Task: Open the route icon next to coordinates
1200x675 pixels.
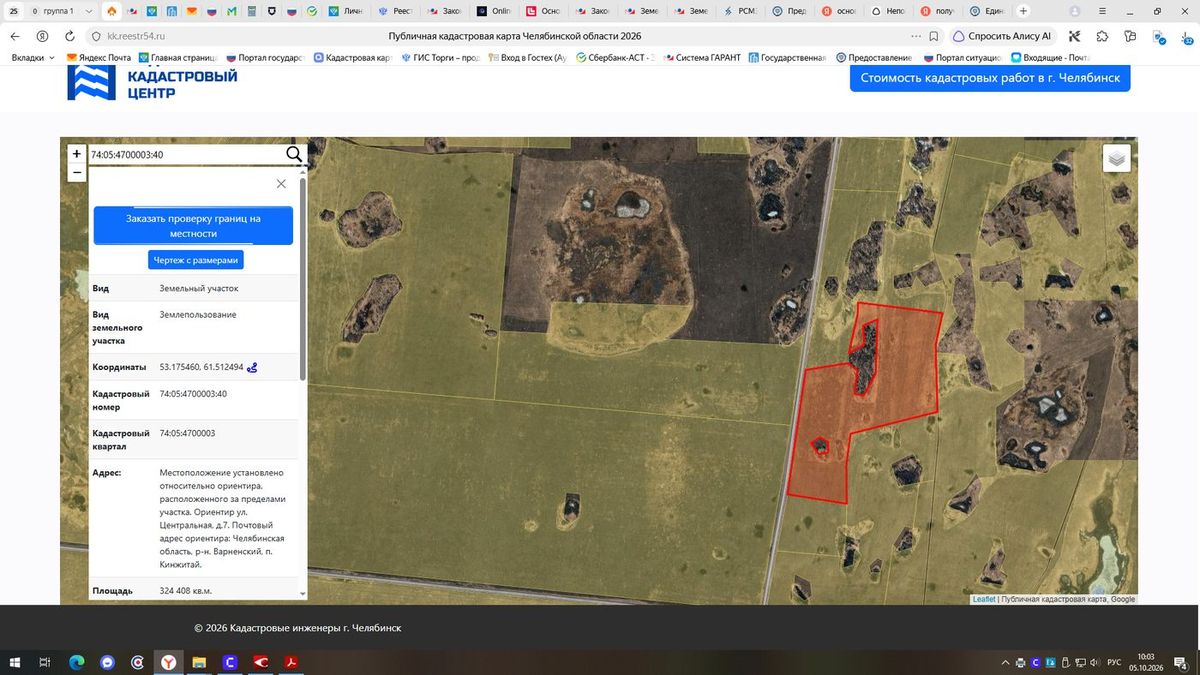Action: coord(252,367)
